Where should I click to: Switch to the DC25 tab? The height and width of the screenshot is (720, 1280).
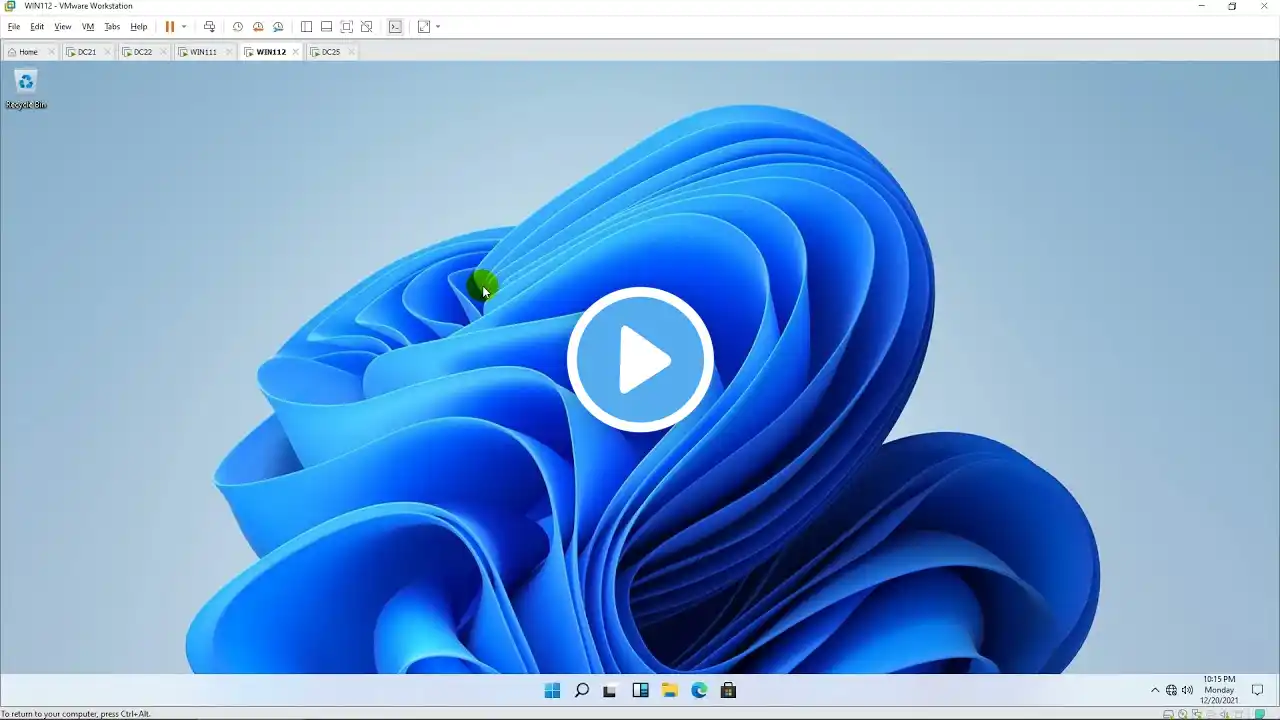pyautogui.click(x=331, y=52)
